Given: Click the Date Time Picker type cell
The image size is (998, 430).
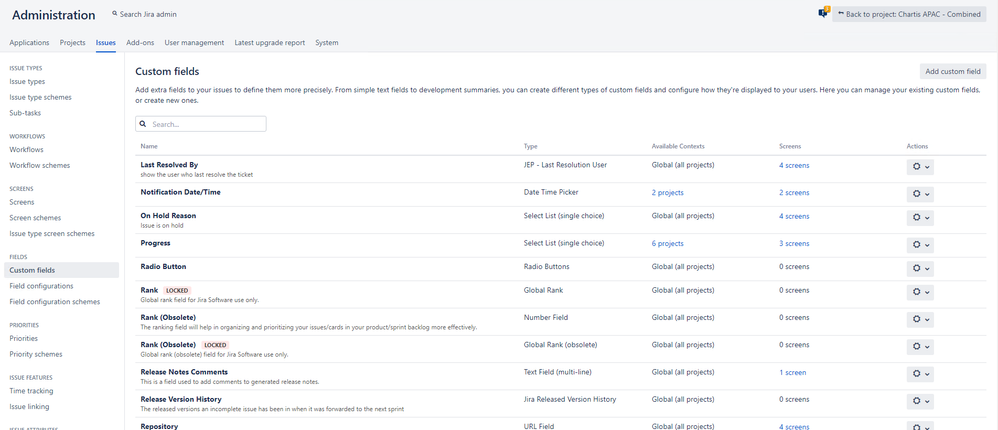Looking at the screenshot, I should click(551, 192).
